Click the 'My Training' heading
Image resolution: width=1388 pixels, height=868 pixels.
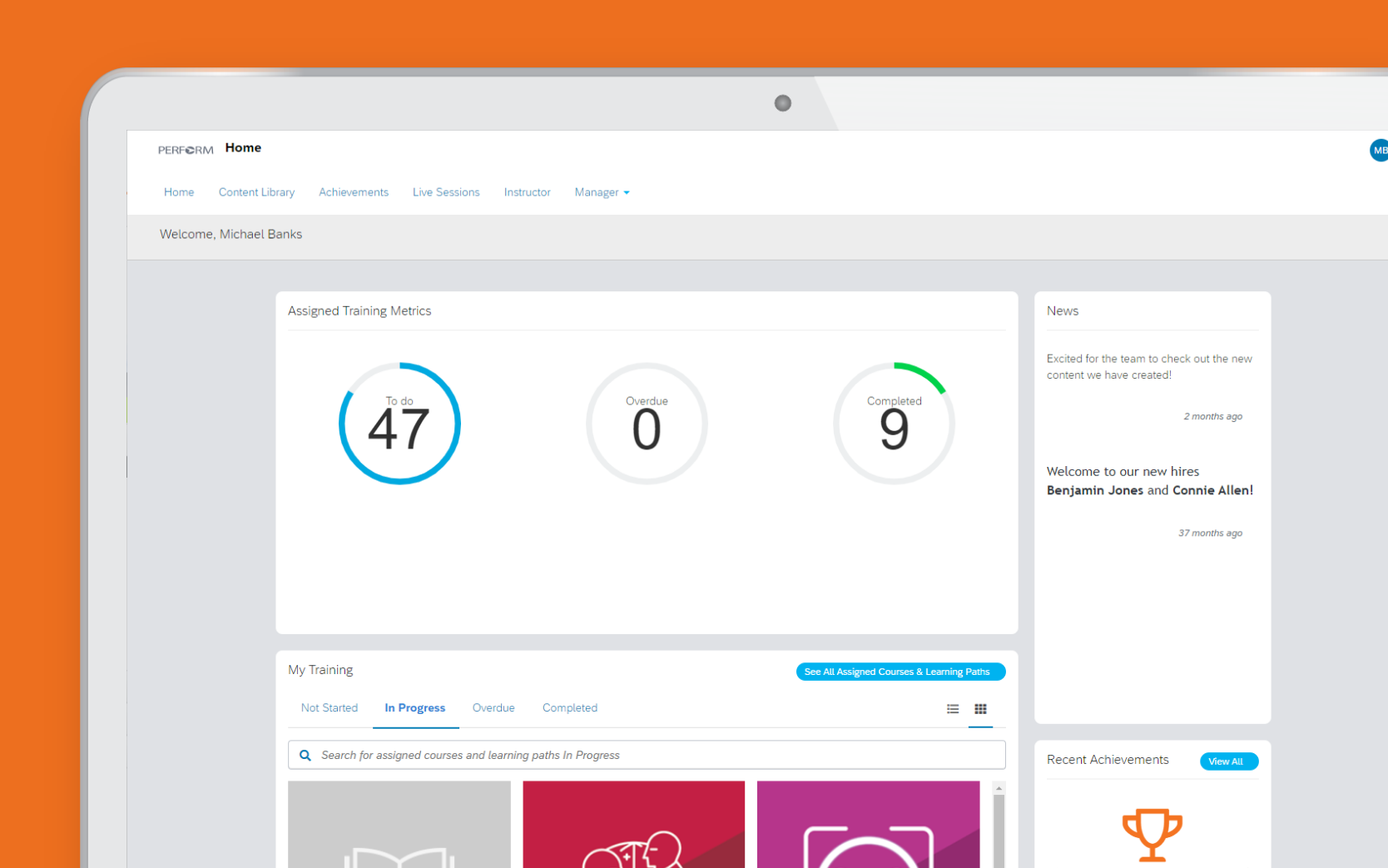(x=320, y=670)
